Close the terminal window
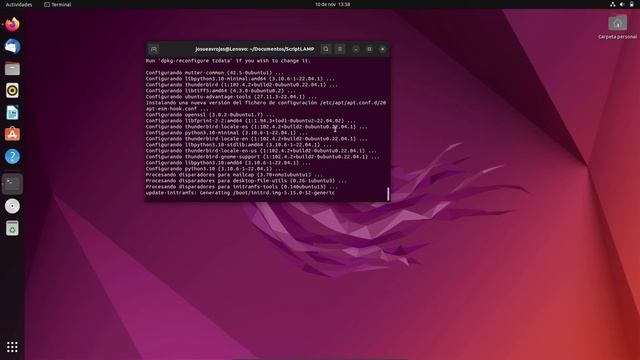 [x=383, y=49]
